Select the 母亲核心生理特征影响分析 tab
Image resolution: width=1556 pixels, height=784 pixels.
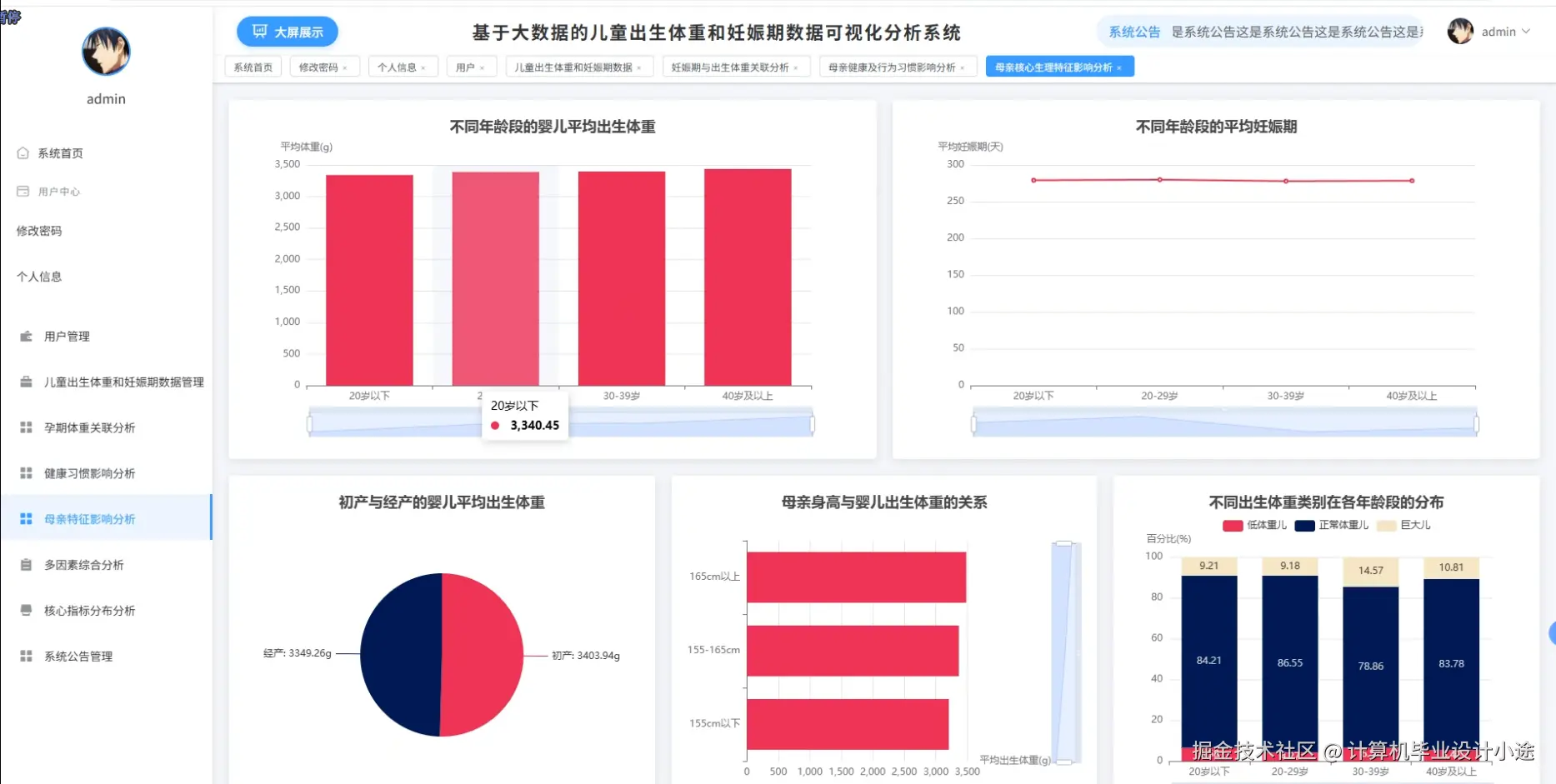1054,66
